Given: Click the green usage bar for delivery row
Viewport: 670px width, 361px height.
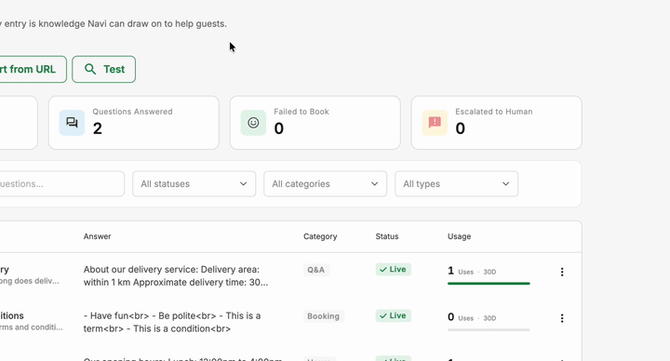Looking at the screenshot, I should click(x=488, y=283).
